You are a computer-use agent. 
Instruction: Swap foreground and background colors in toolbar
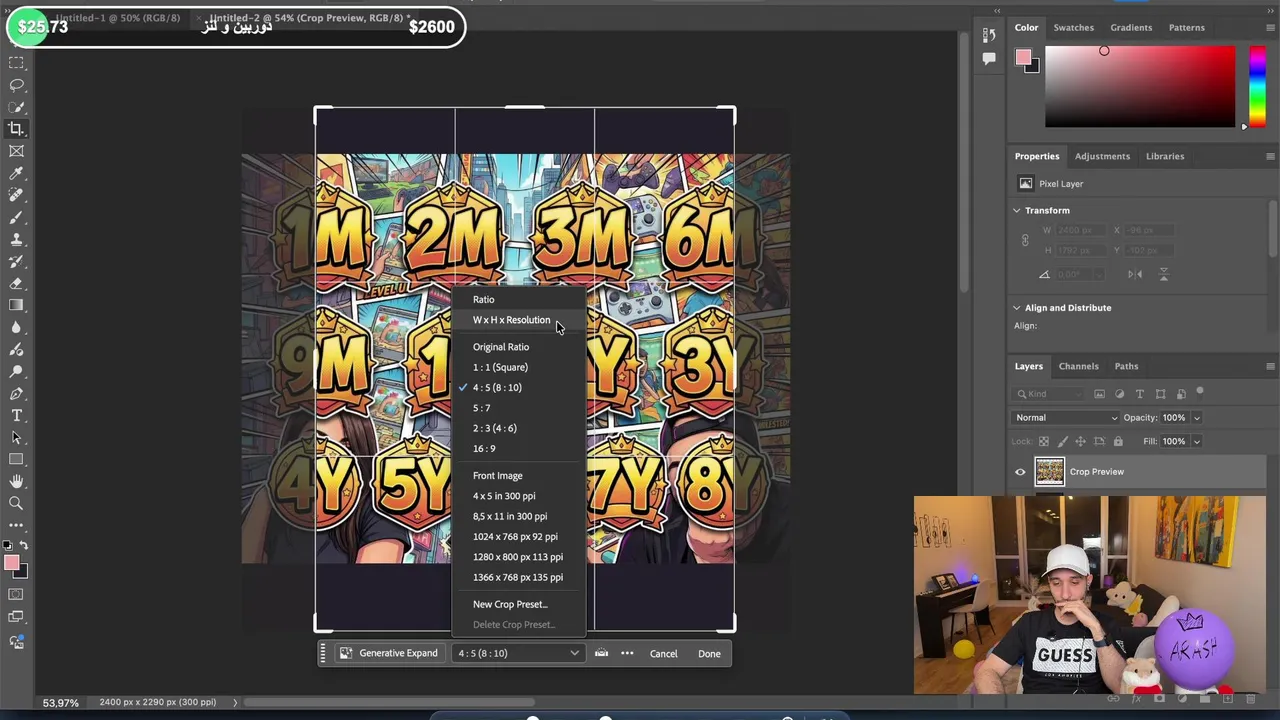pos(24,546)
